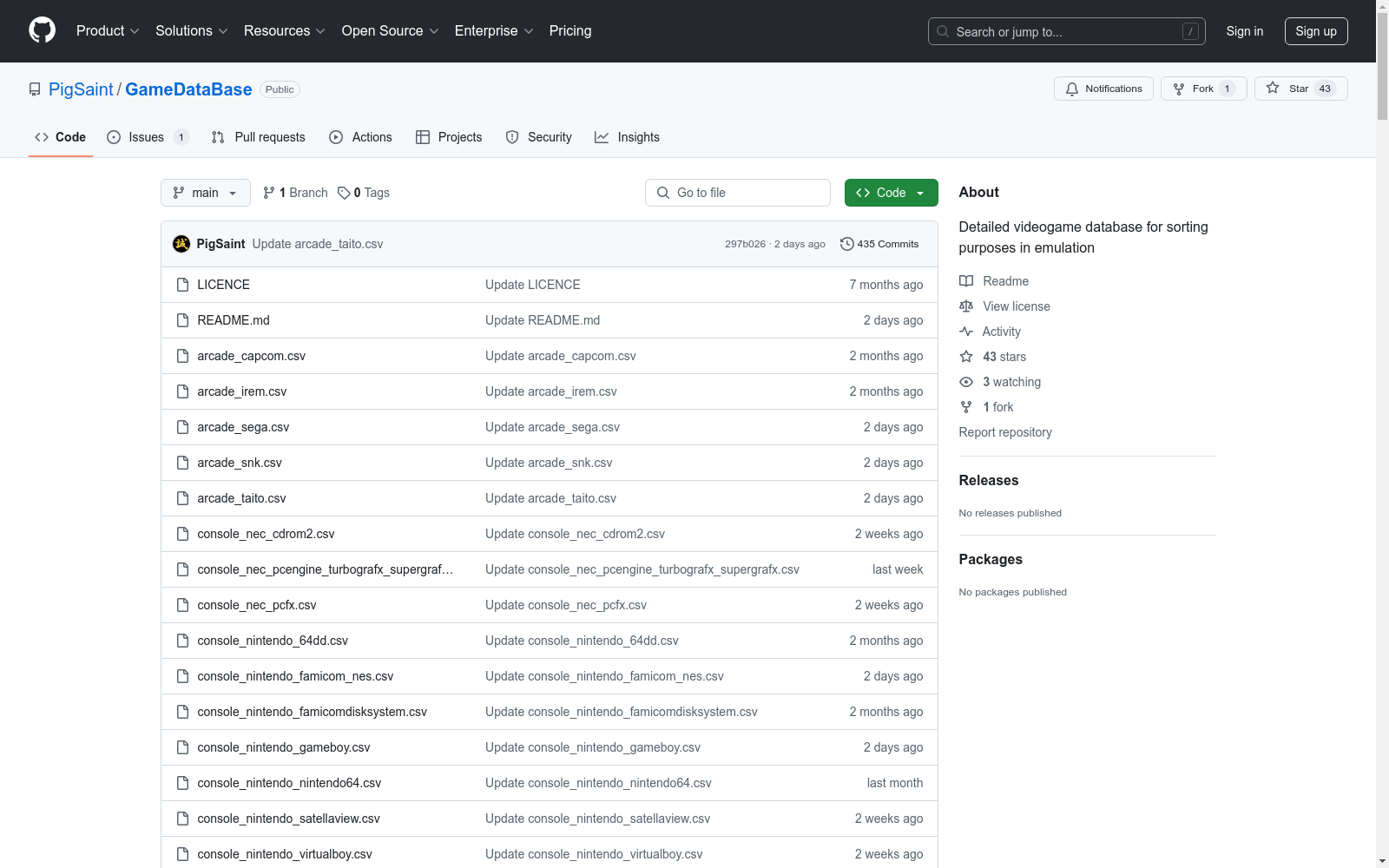
Task: Click the Search or jump to field
Action: point(1067,31)
